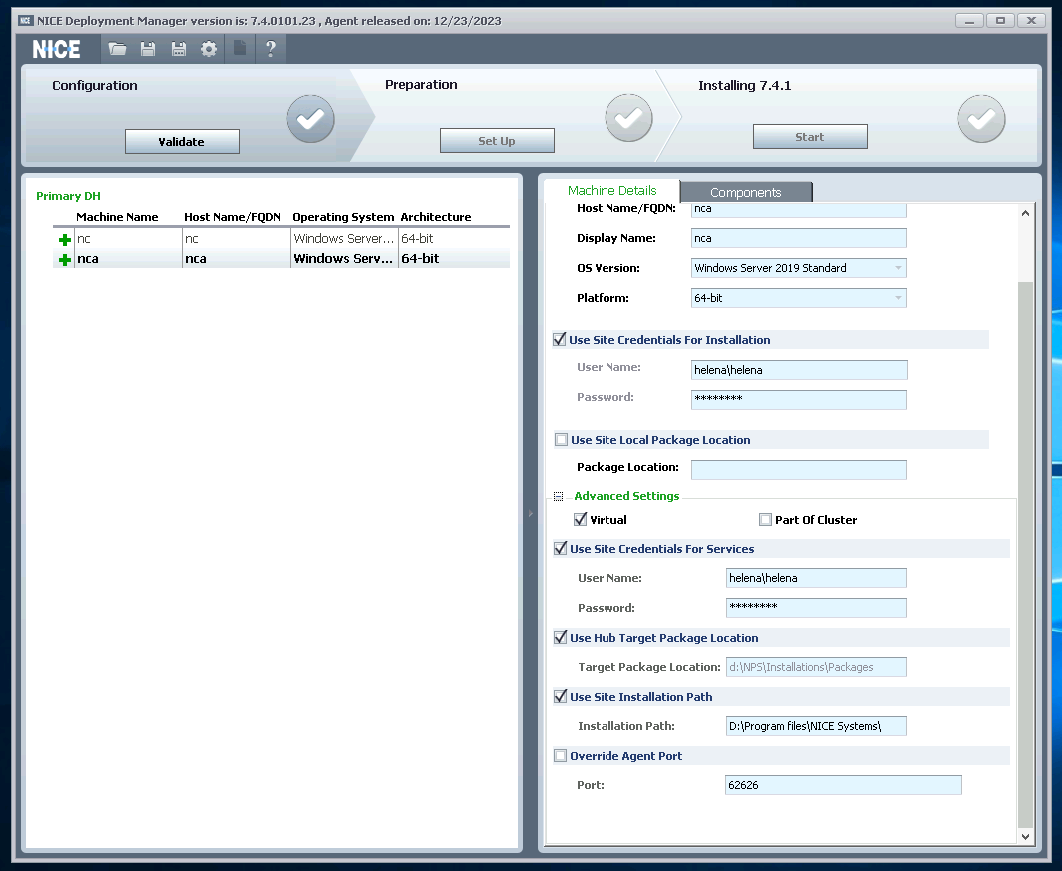The height and width of the screenshot is (871, 1062).
Task: Switch to the Components tab
Action: [x=745, y=192]
